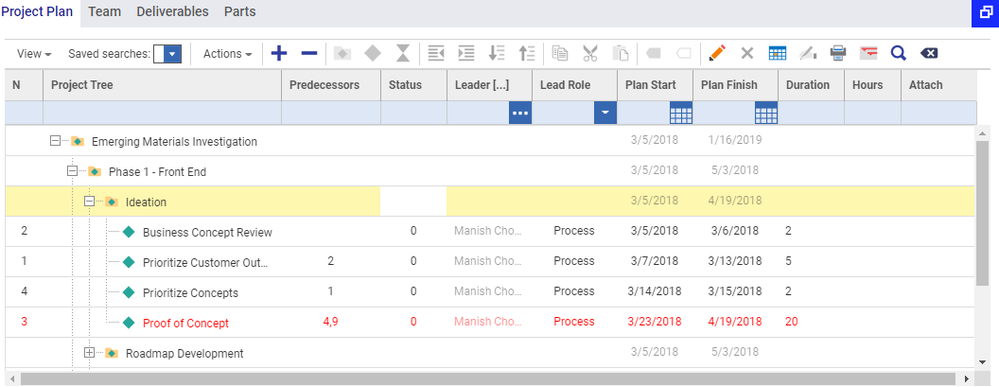The height and width of the screenshot is (387, 999).
Task: Click the blue minus remove icon
Action: 309,54
